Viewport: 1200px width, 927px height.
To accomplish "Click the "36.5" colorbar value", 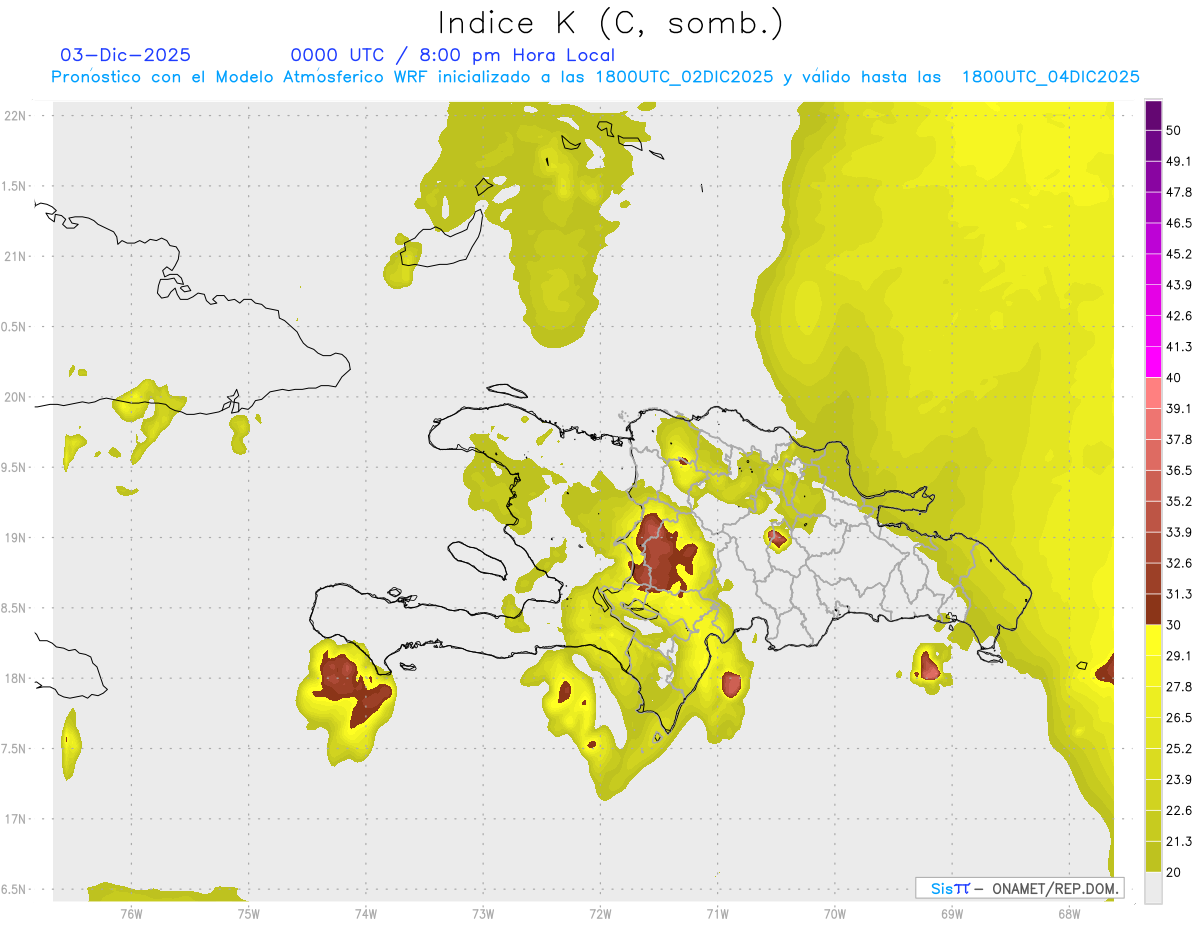I will click(1179, 471).
